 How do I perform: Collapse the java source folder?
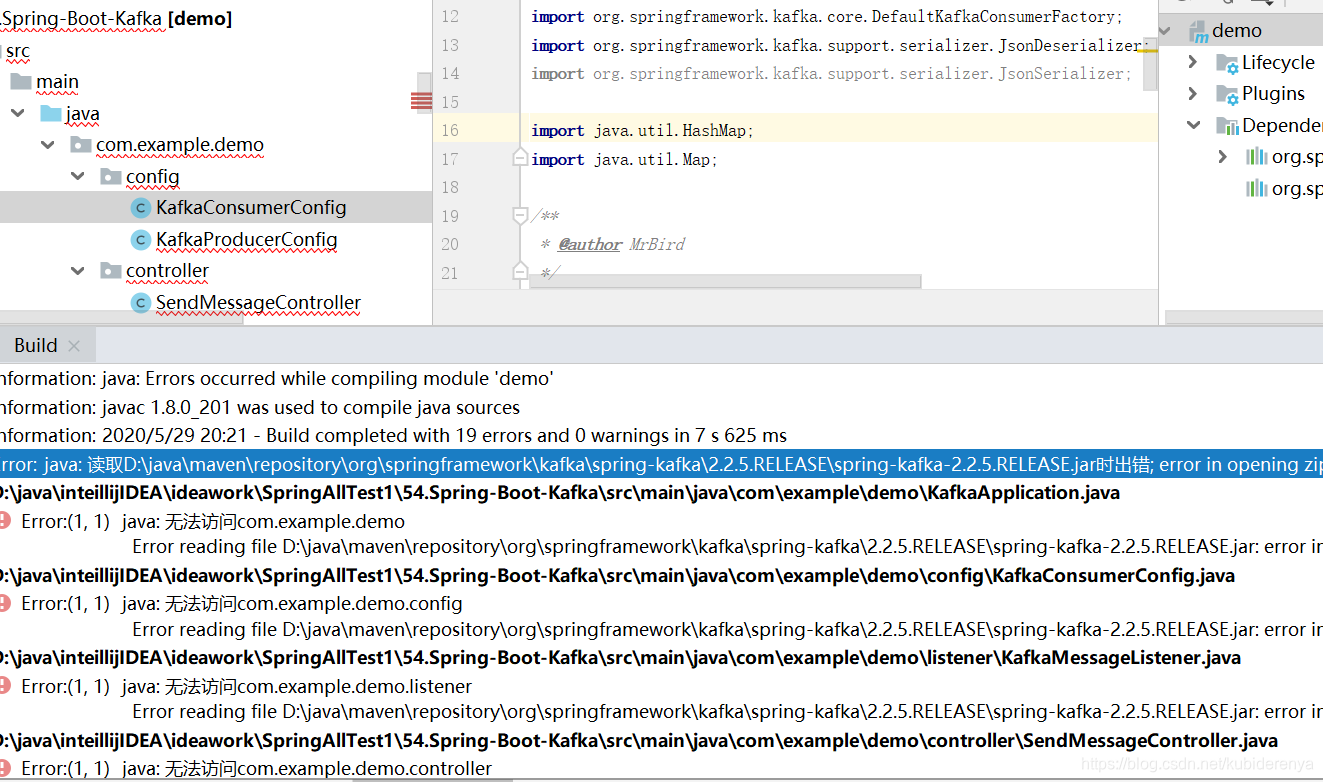[18, 113]
